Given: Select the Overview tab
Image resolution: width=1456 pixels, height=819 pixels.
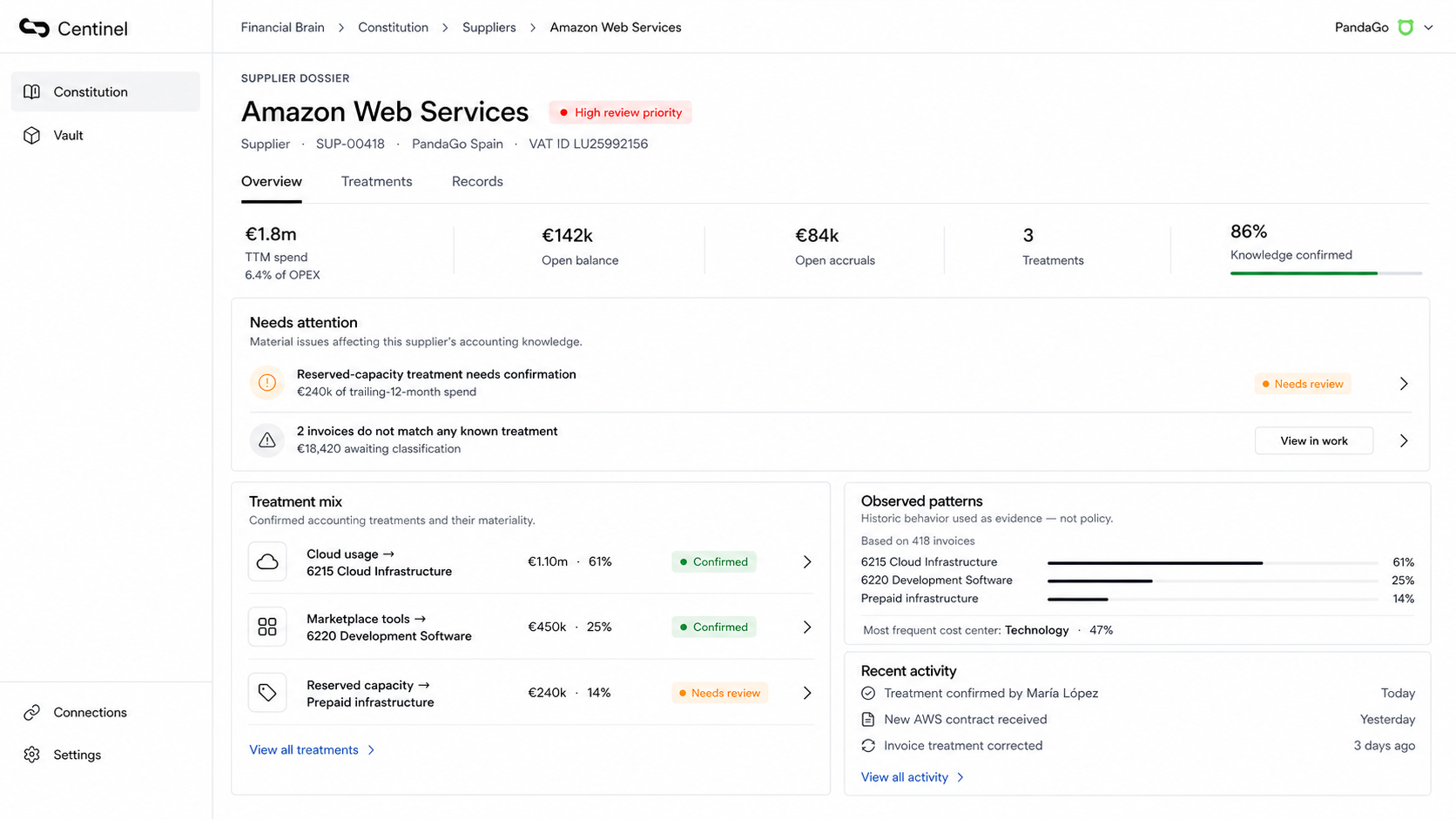Looking at the screenshot, I should (272, 181).
